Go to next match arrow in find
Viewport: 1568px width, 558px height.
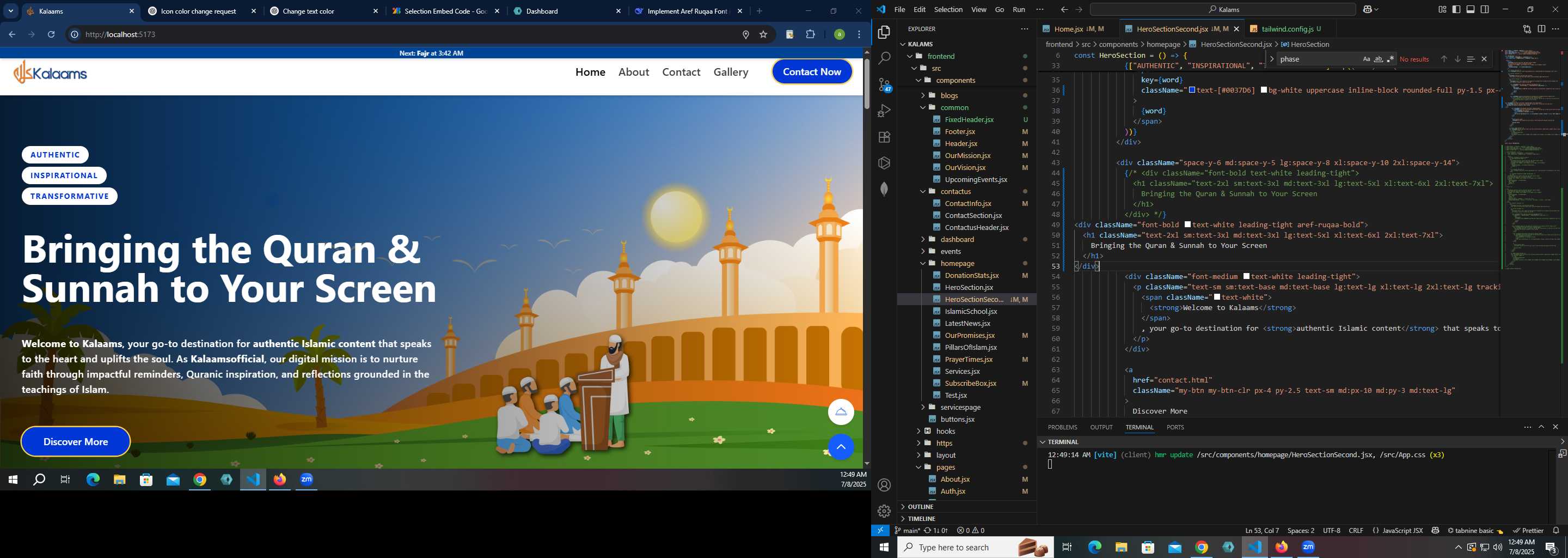1457,59
